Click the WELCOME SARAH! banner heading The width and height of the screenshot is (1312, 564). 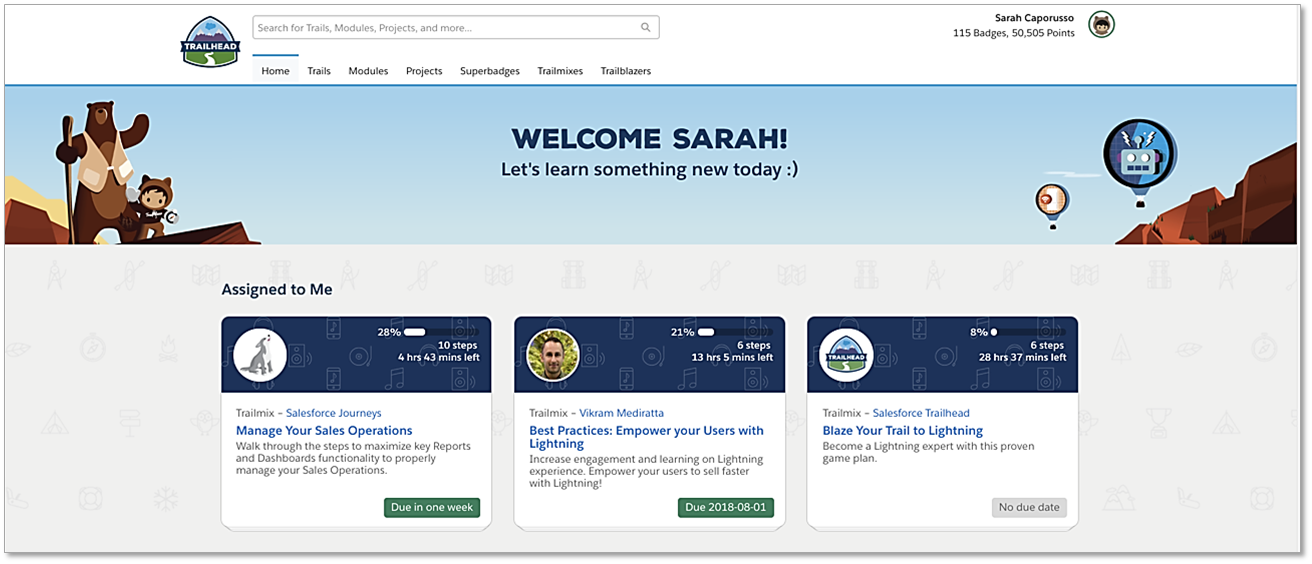point(649,139)
